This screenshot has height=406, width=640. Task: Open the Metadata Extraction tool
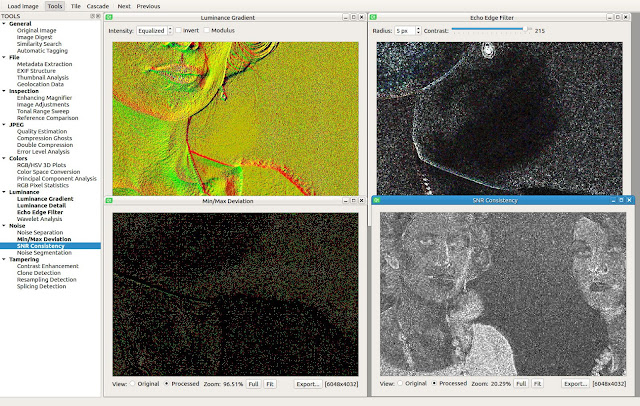point(44,64)
